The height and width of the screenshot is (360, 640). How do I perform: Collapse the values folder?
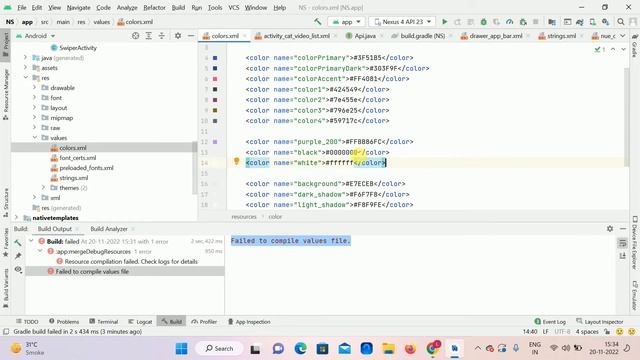(35, 138)
